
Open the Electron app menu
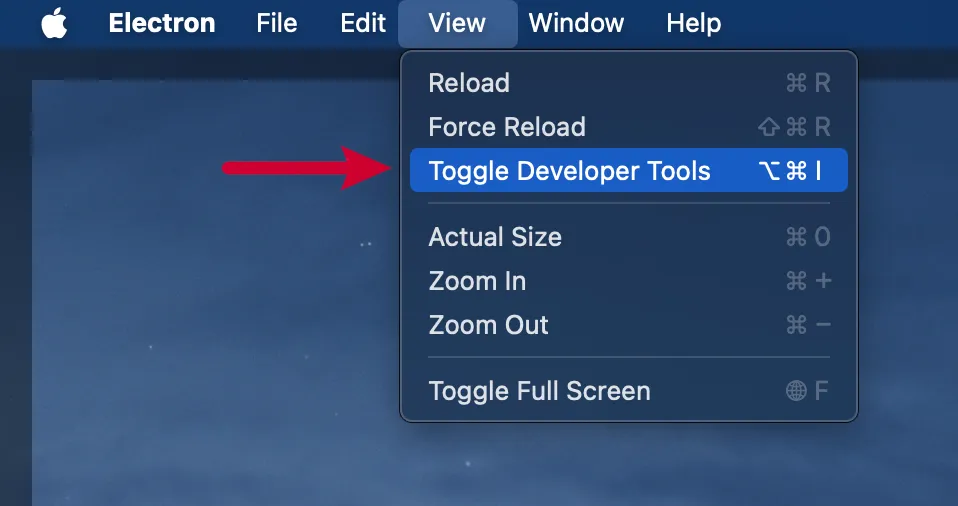(x=161, y=23)
